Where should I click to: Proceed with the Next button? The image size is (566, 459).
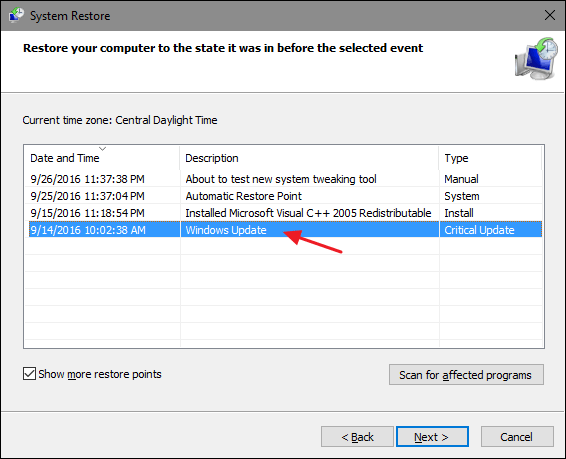[x=432, y=437]
